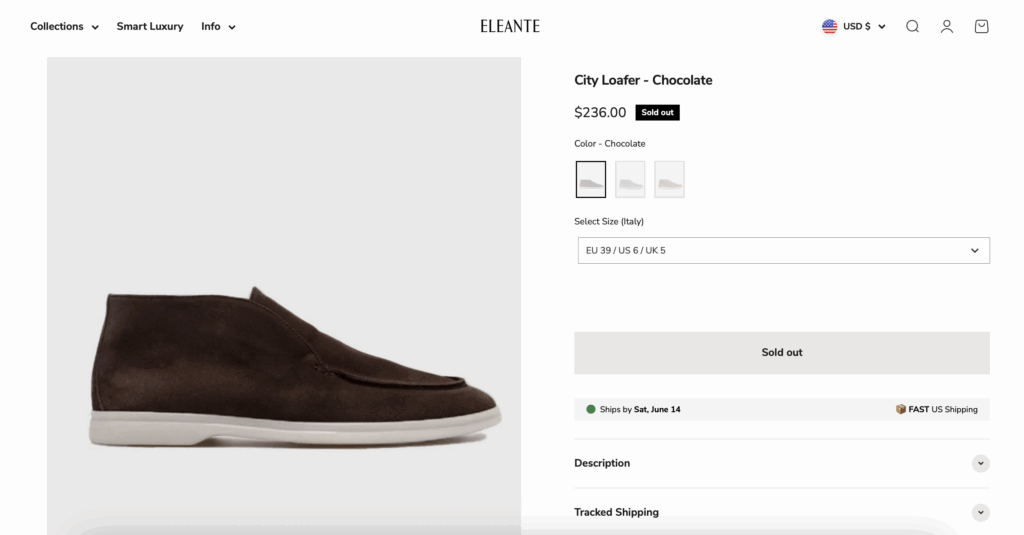Click the US flag currency icon
The image size is (1024, 535).
(830, 27)
